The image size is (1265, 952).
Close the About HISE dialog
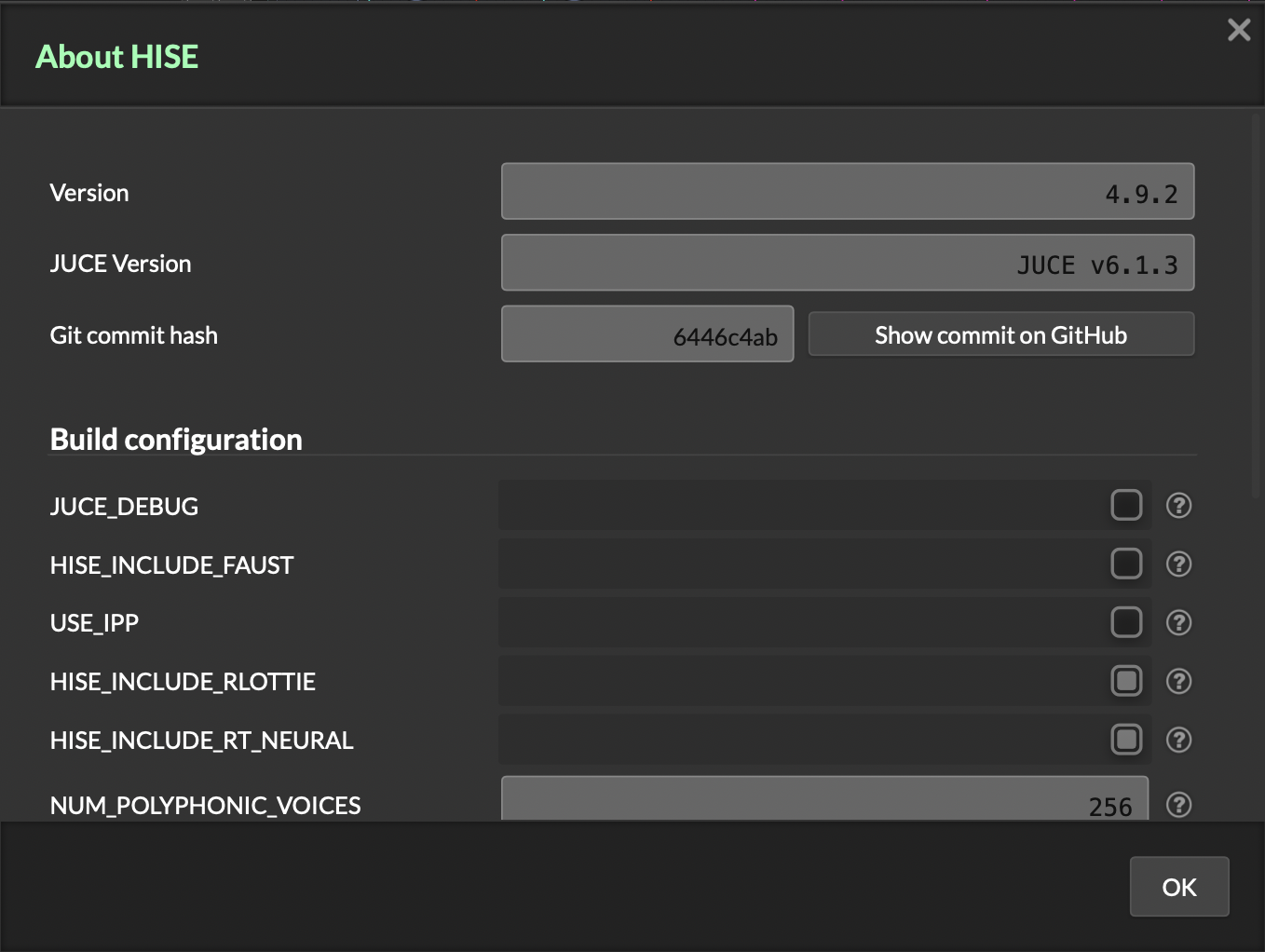point(1239,30)
